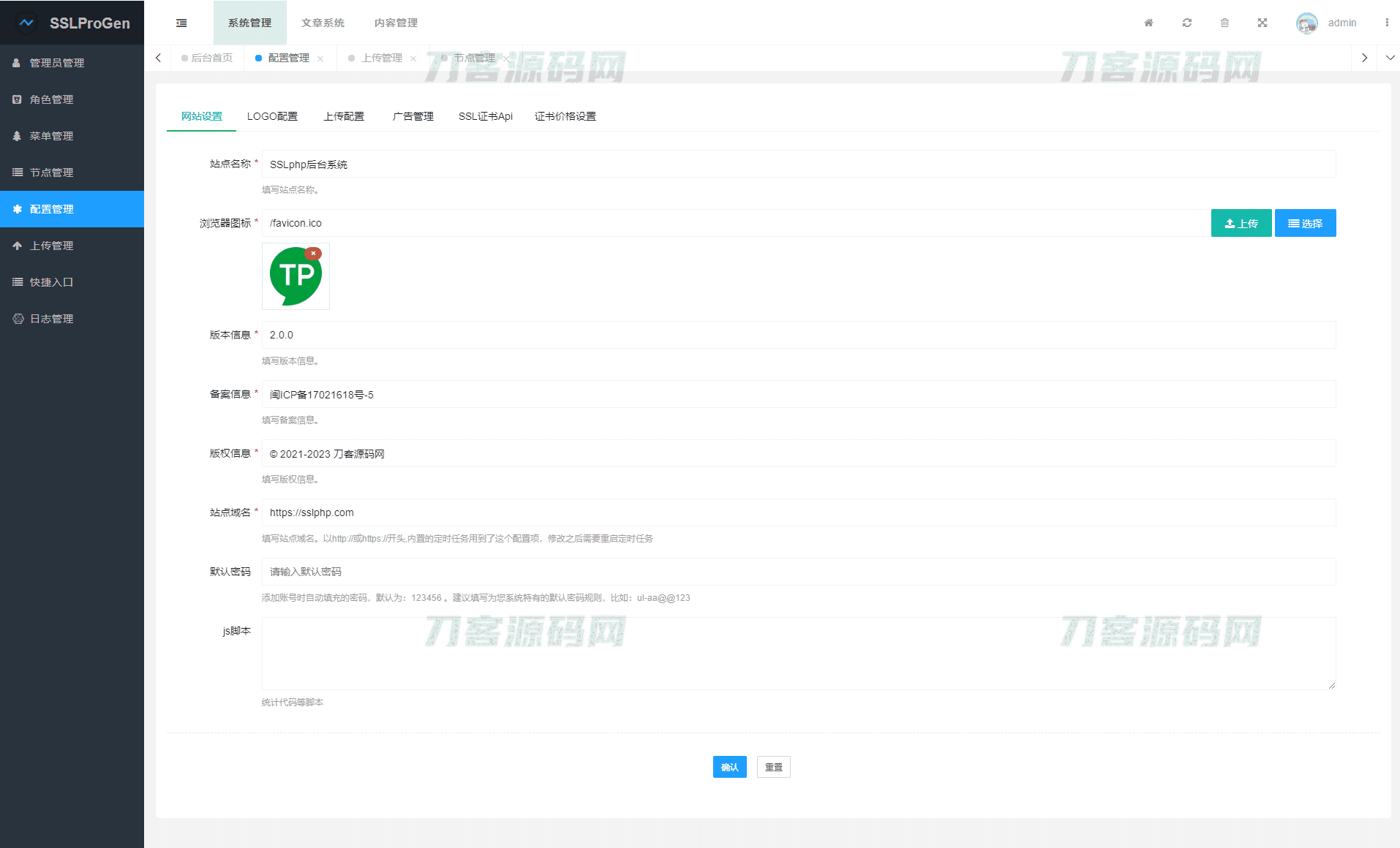Click the green 上传 upload button
Image resolution: width=1400 pixels, height=848 pixels.
(x=1241, y=223)
